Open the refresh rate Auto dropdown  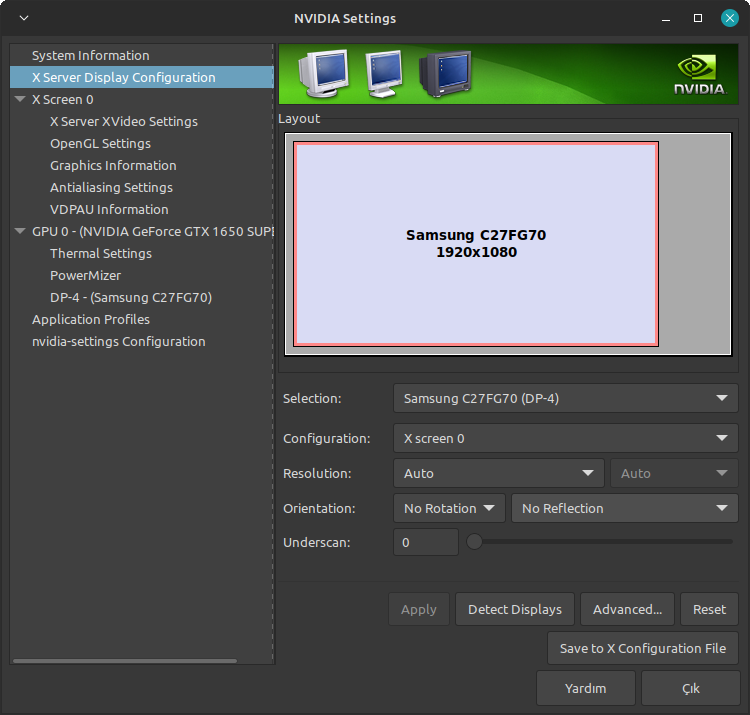coord(674,473)
